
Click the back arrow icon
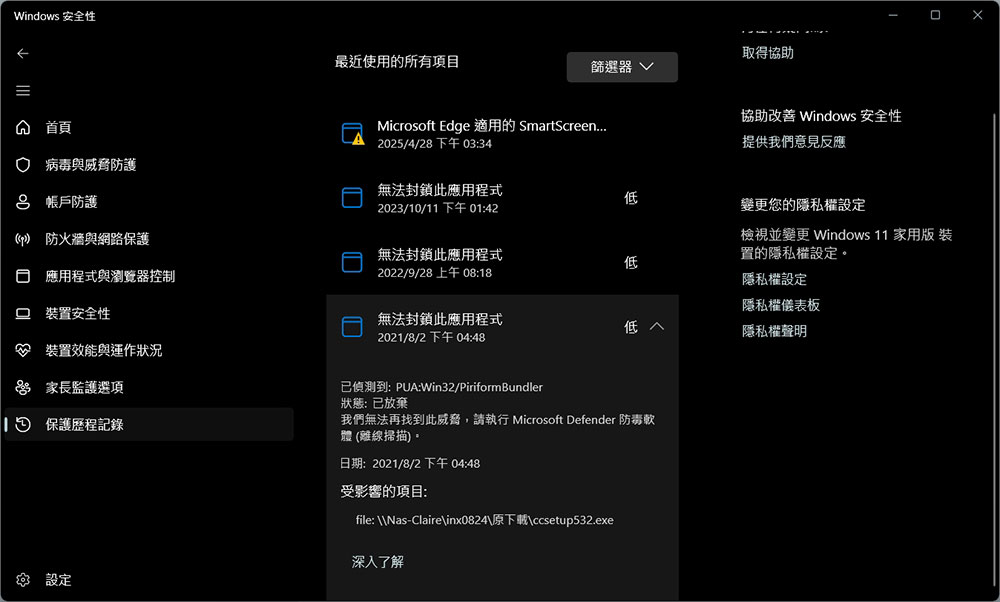pos(23,54)
